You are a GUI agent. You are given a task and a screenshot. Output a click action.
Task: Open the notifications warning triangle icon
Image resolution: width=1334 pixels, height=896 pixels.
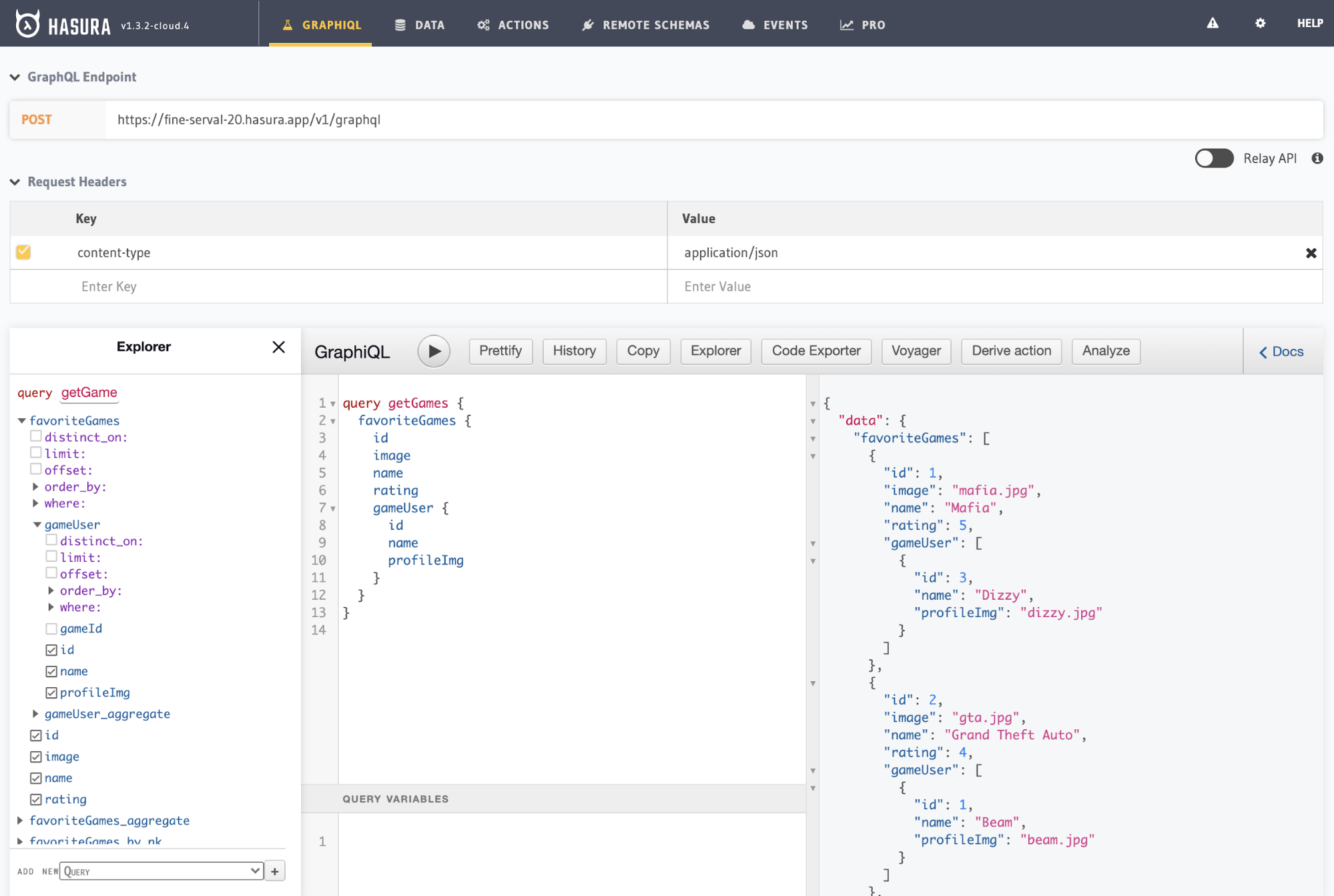[1213, 23]
